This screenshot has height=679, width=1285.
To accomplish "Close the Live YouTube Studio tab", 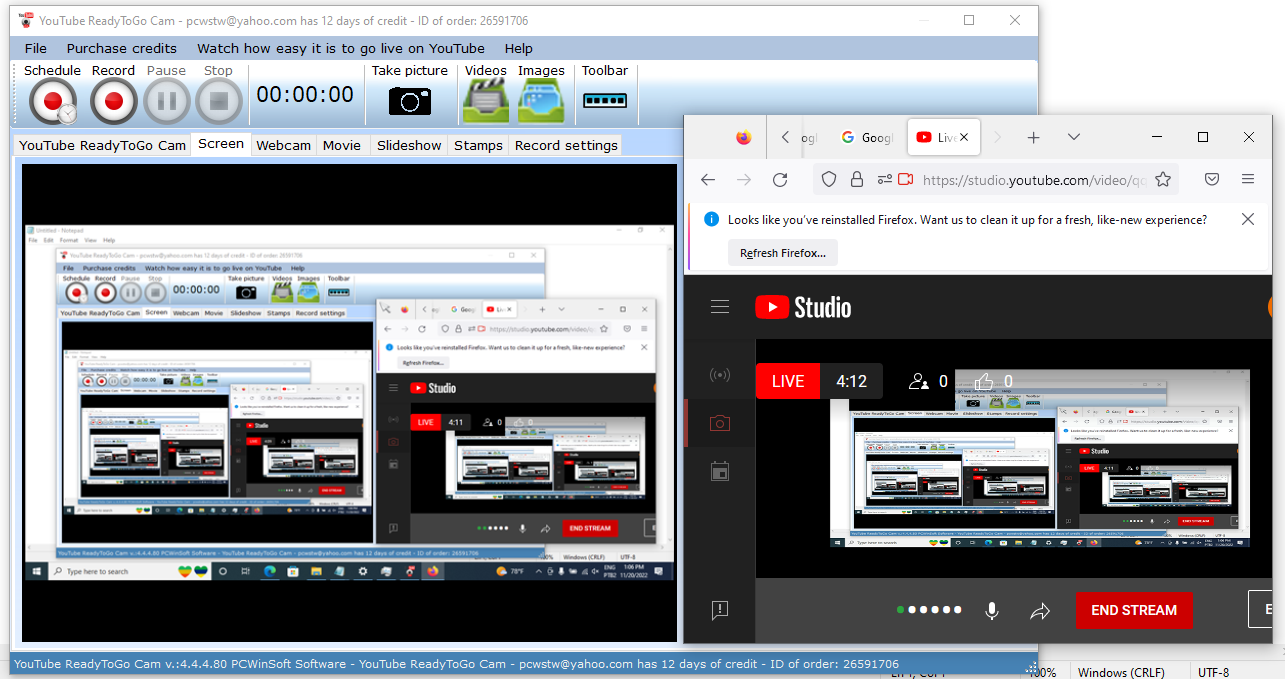I will 964,137.
